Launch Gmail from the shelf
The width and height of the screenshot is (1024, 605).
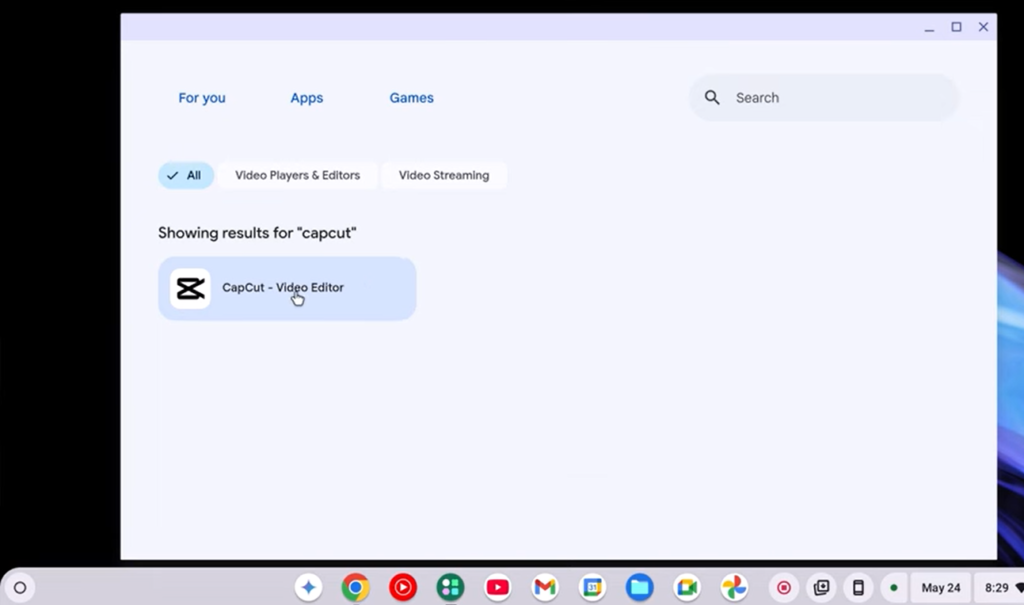point(544,587)
